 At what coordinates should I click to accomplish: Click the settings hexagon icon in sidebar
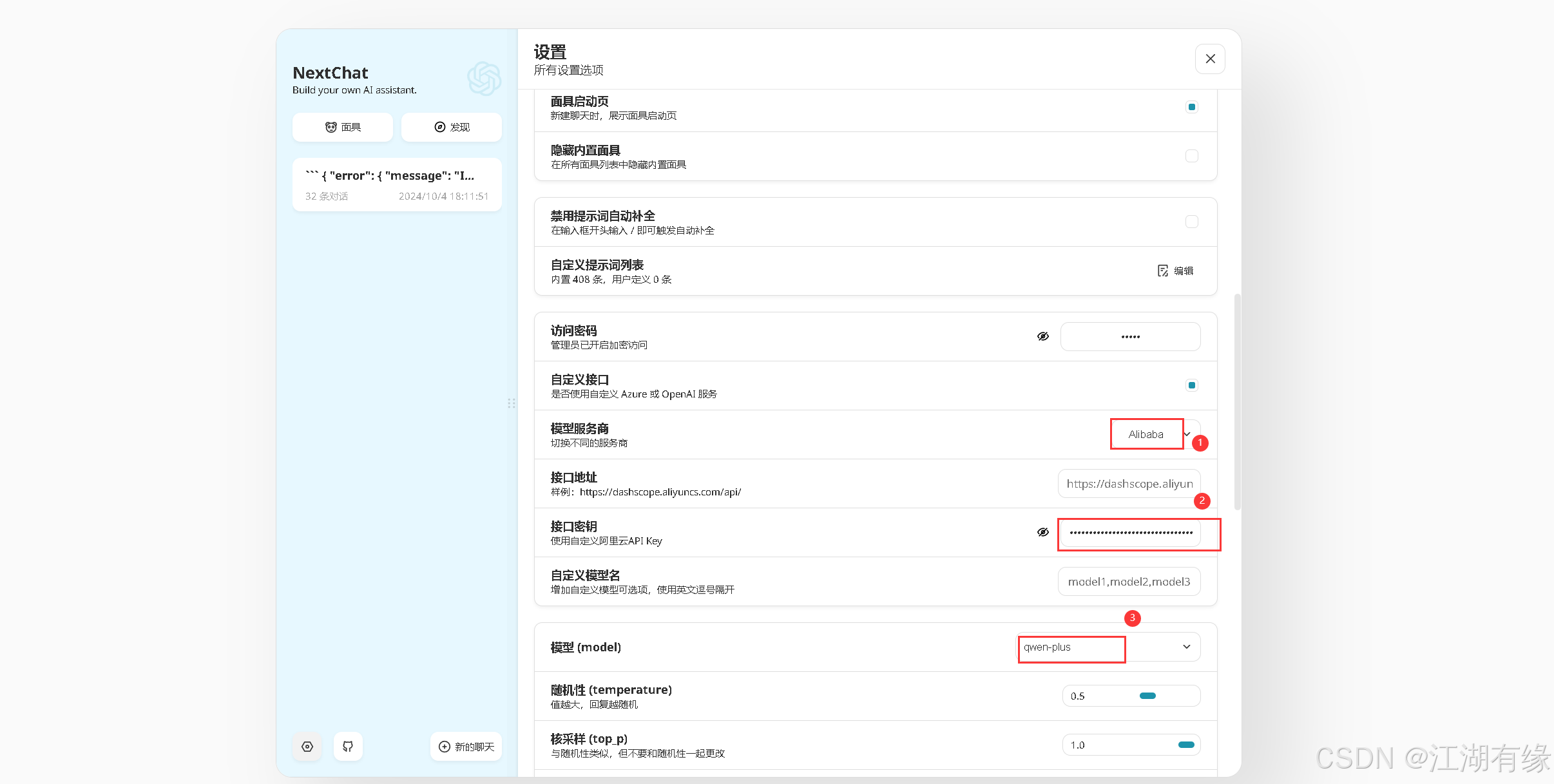coord(307,747)
